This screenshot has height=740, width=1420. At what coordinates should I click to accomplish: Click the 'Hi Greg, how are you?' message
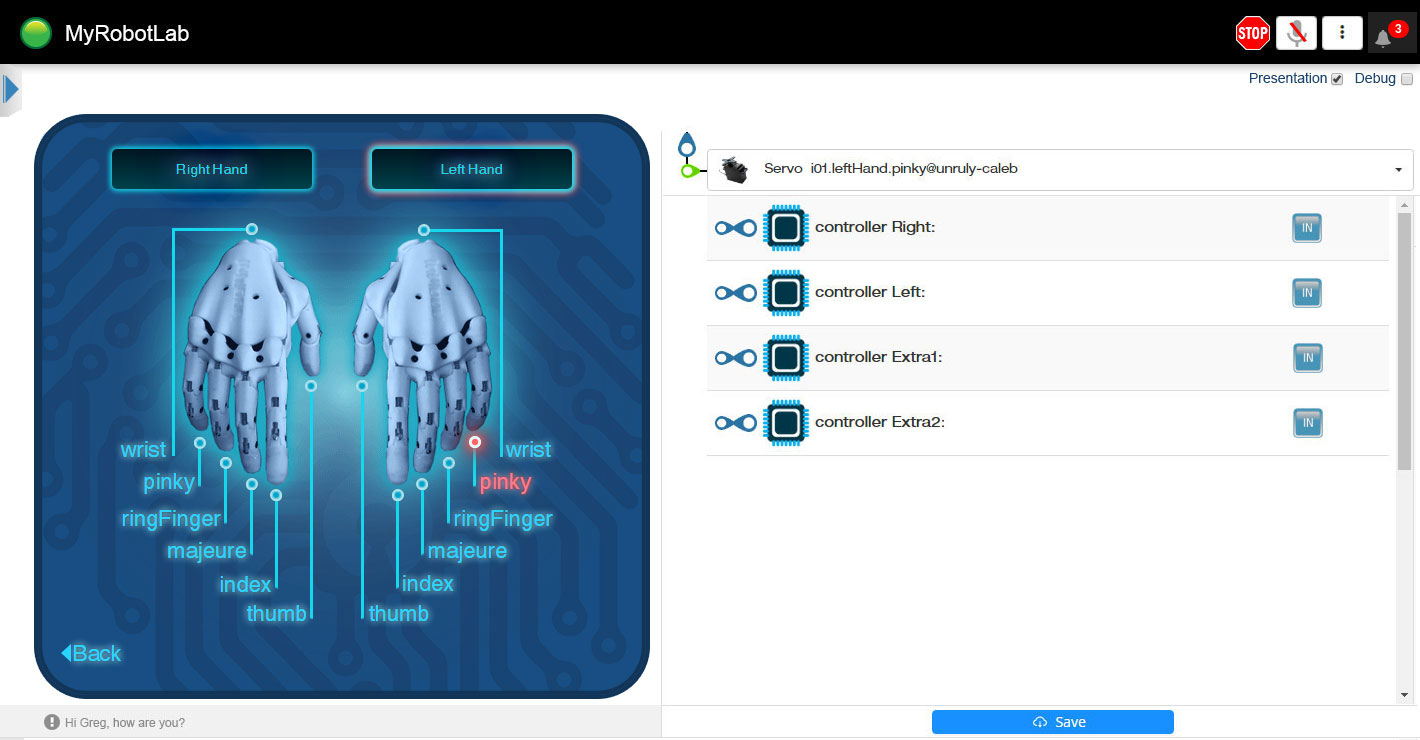click(125, 722)
